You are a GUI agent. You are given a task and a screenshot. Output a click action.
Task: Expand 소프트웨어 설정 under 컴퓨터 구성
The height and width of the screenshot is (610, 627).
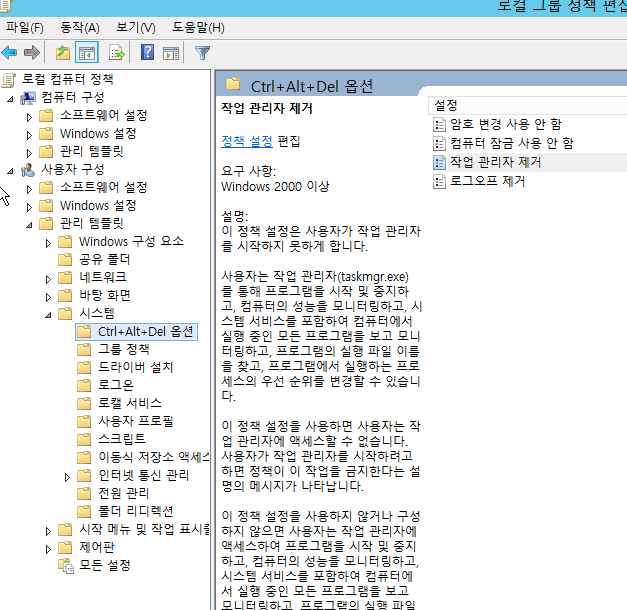(x=29, y=117)
